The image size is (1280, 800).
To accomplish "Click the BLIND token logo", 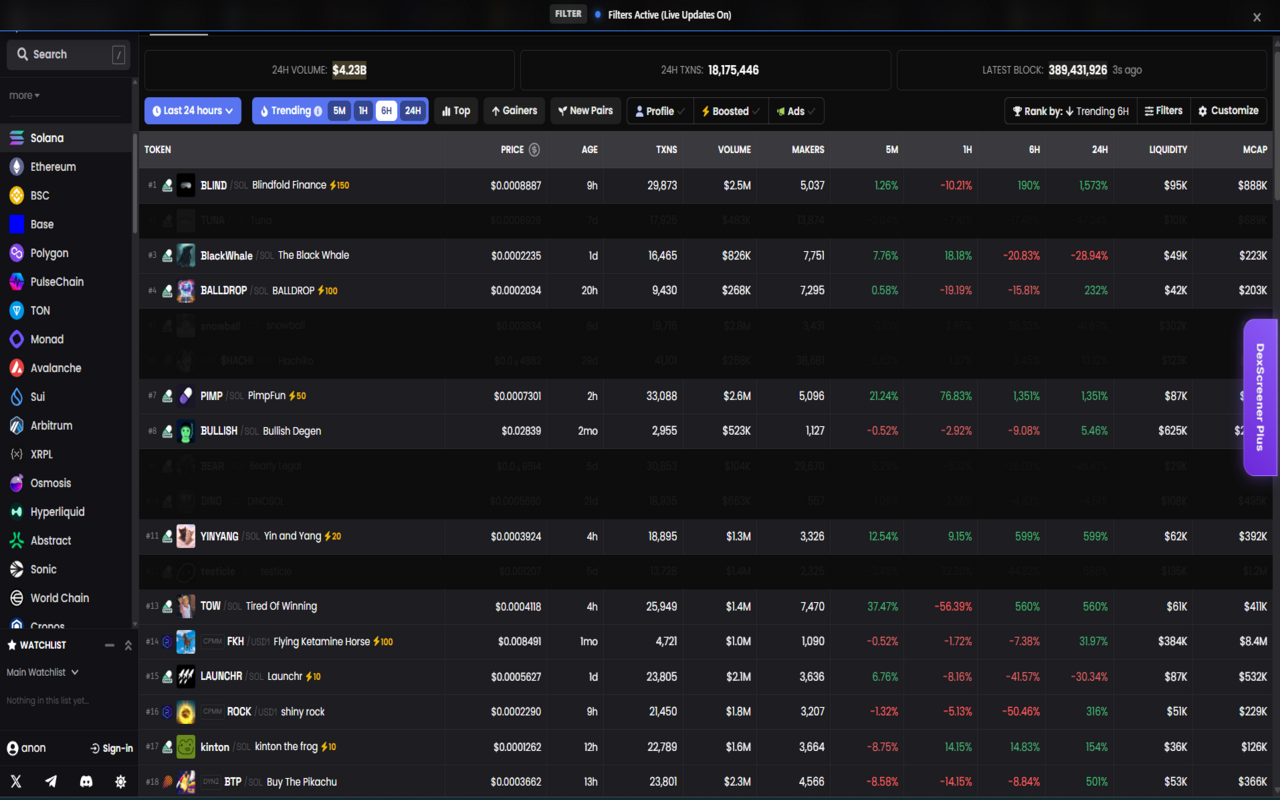I will pos(186,185).
